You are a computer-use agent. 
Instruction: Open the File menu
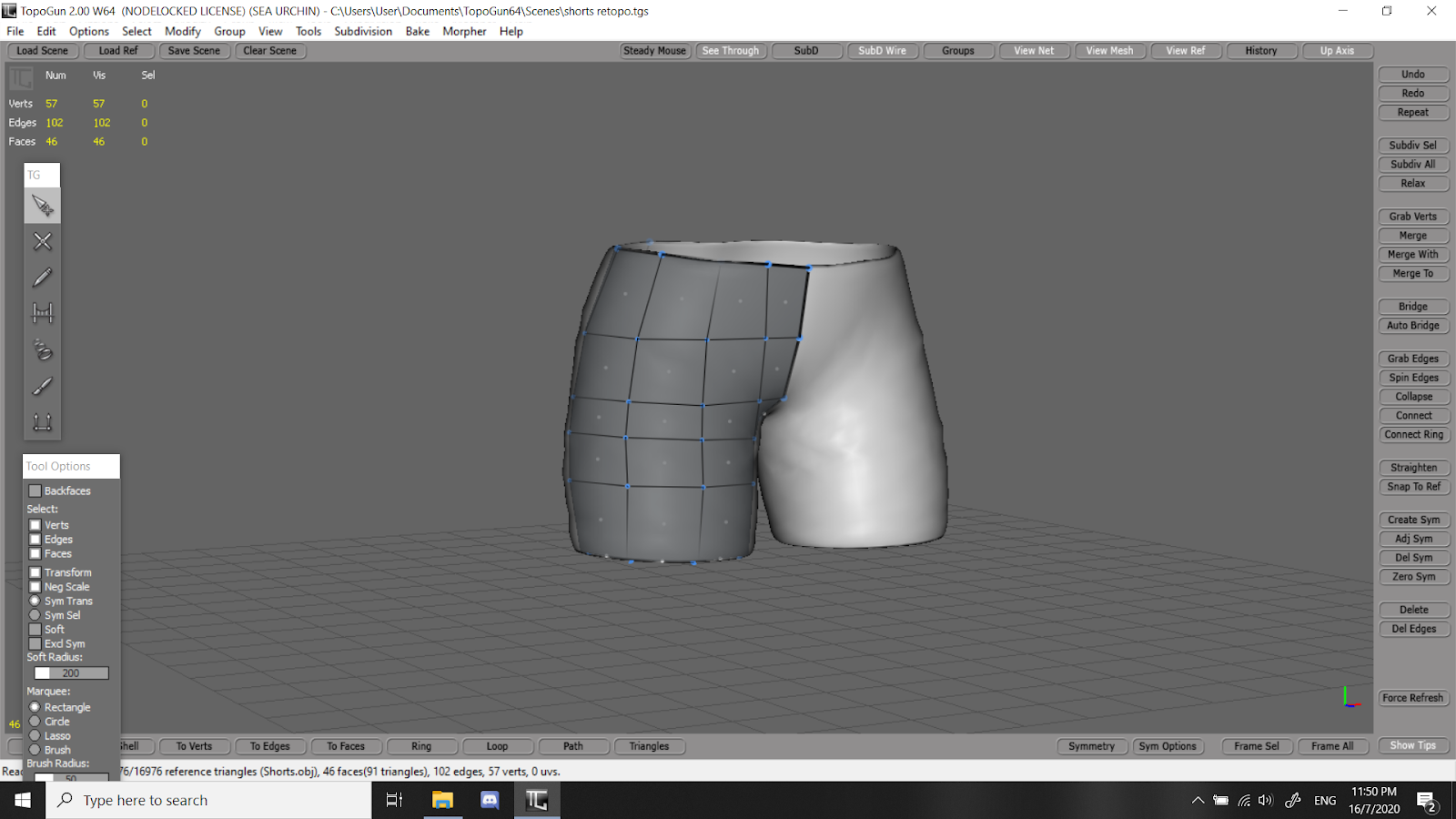(15, 31)
